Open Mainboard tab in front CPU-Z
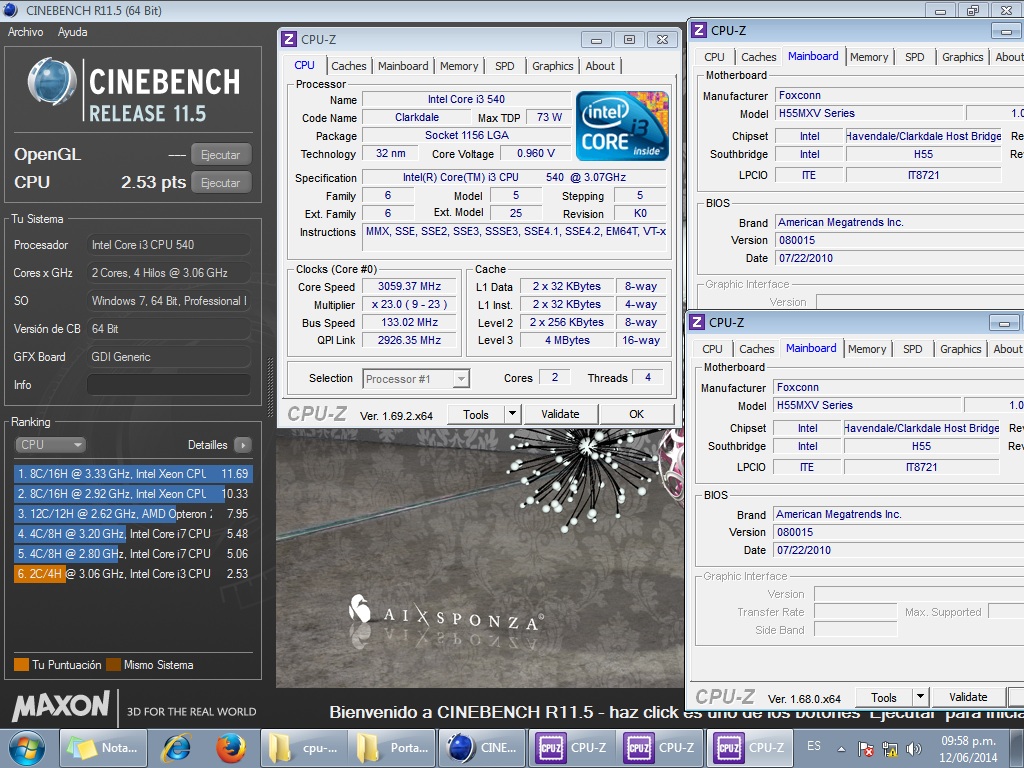The height and width of the screenshot is (768, 1024). click(403, 66)
